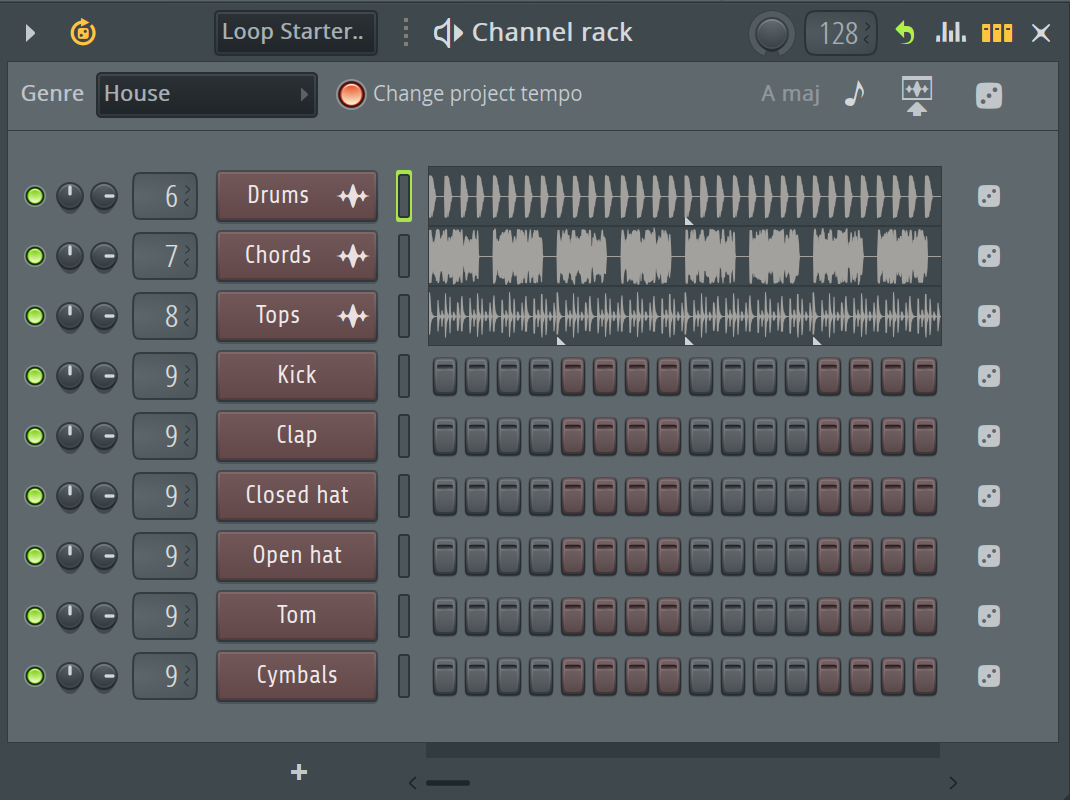The image size is (1070, 800).
Task: Open the Genre House dropdown
Action: click(x=207, y=94)
